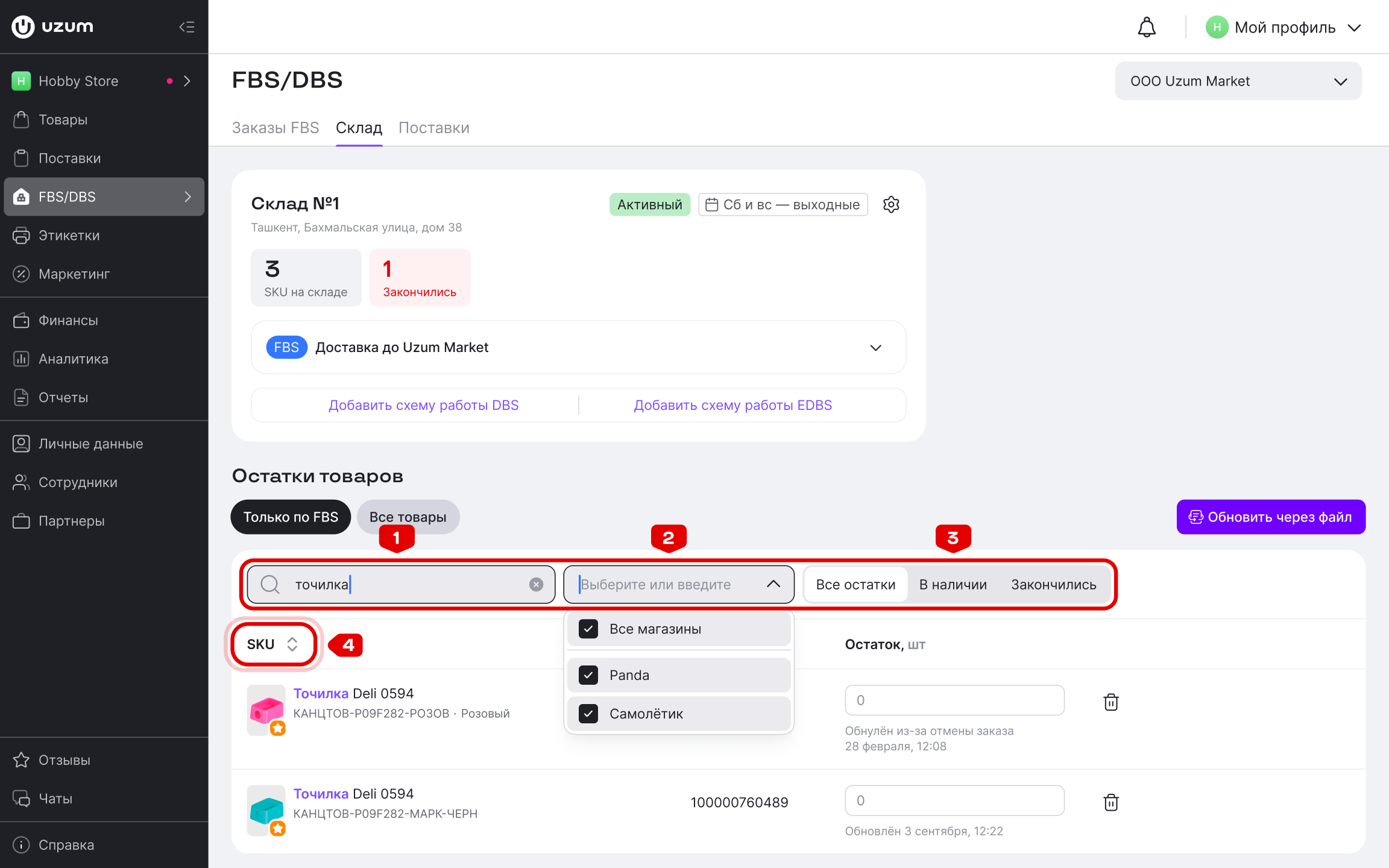Open Сотрудники section
The width and height of the screenshot is (1389, 868).
104,482
